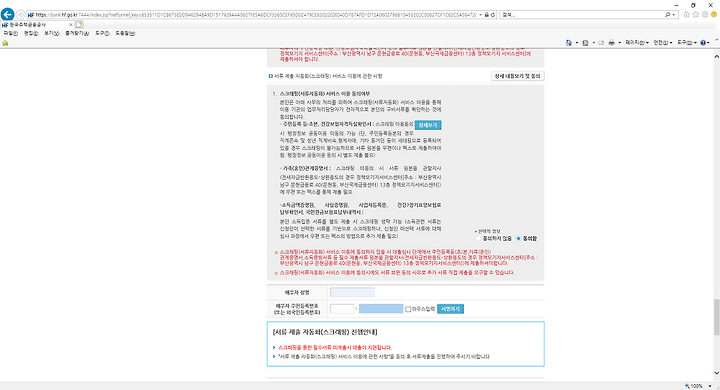Expand the print options dropdown arrow
The height and width of the screenshot is (390, 720).
[619, 43]
